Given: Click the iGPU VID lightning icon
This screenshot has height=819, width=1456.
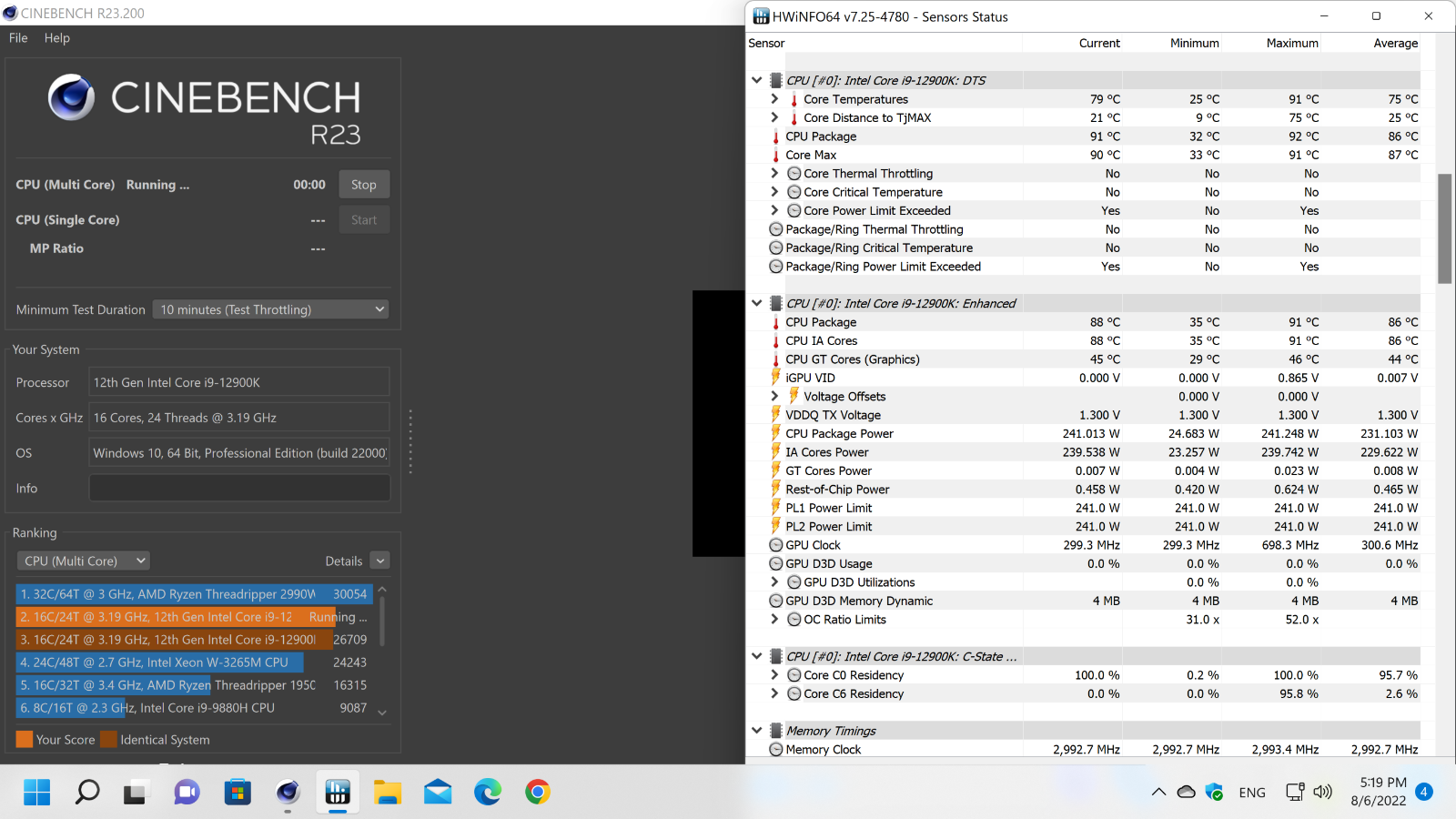Looking at the screenshot, I should click(x=776, y=377).
